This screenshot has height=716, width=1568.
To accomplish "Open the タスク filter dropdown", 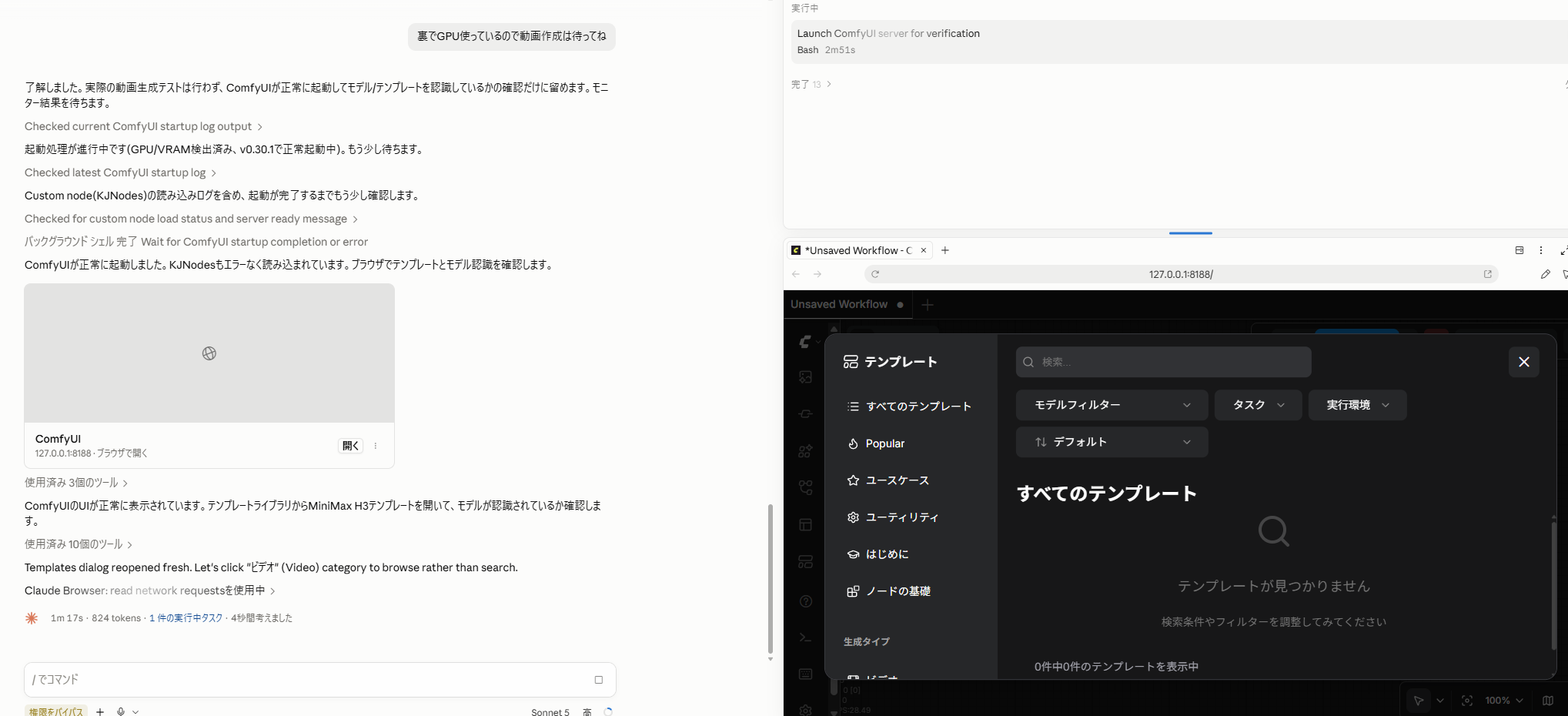I will 1258,405.
